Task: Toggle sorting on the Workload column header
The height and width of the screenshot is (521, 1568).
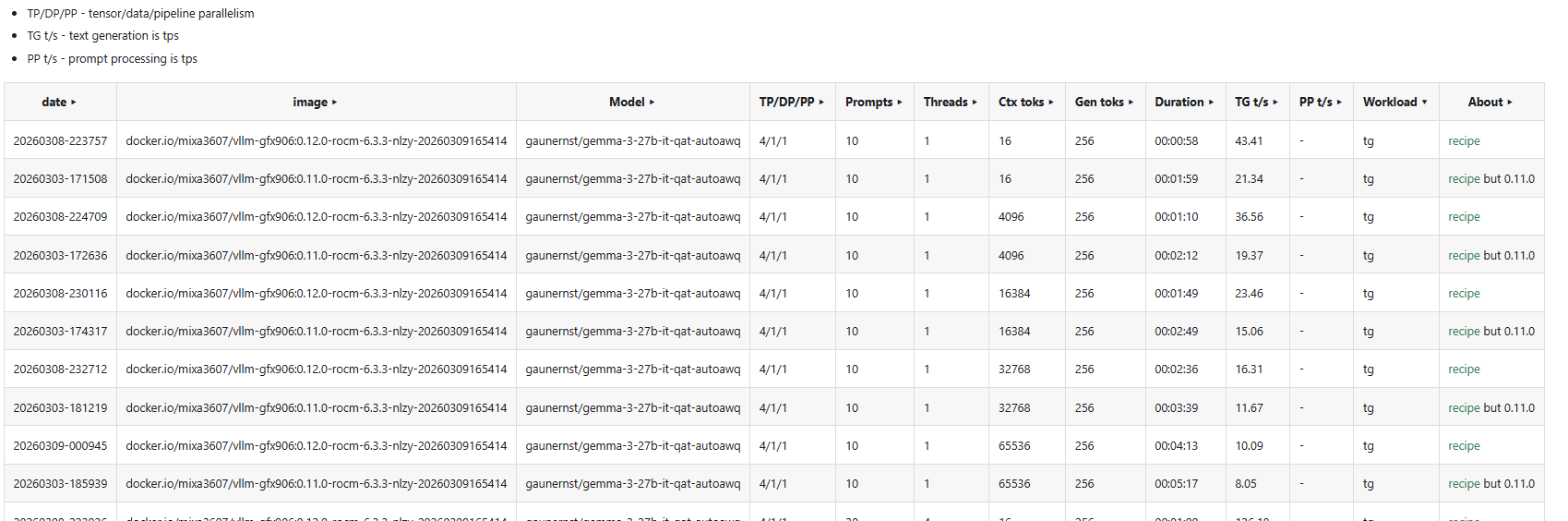Action: coord(1395,102)
